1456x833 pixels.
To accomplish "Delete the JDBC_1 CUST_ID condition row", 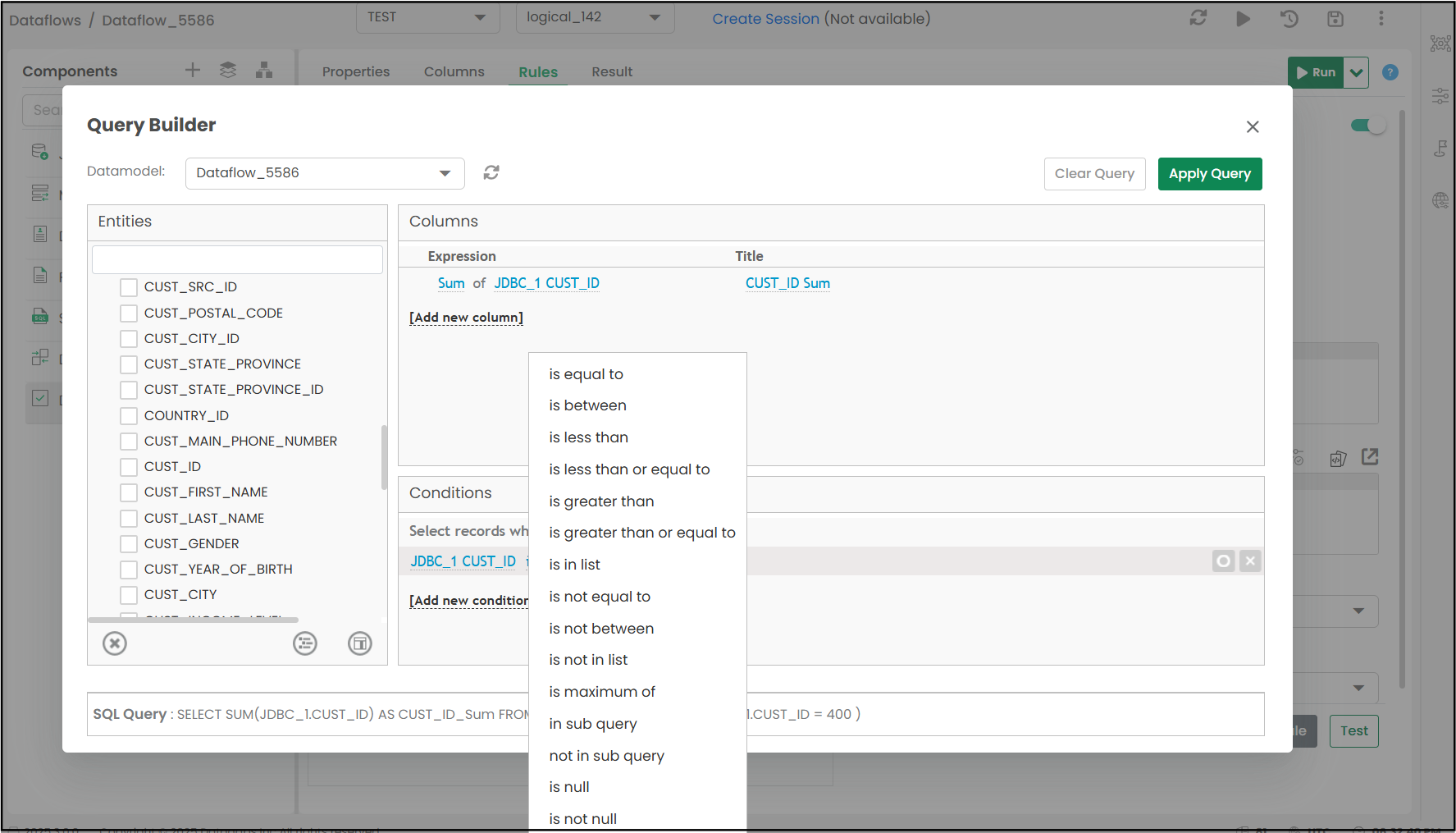I will [1250, 561].
